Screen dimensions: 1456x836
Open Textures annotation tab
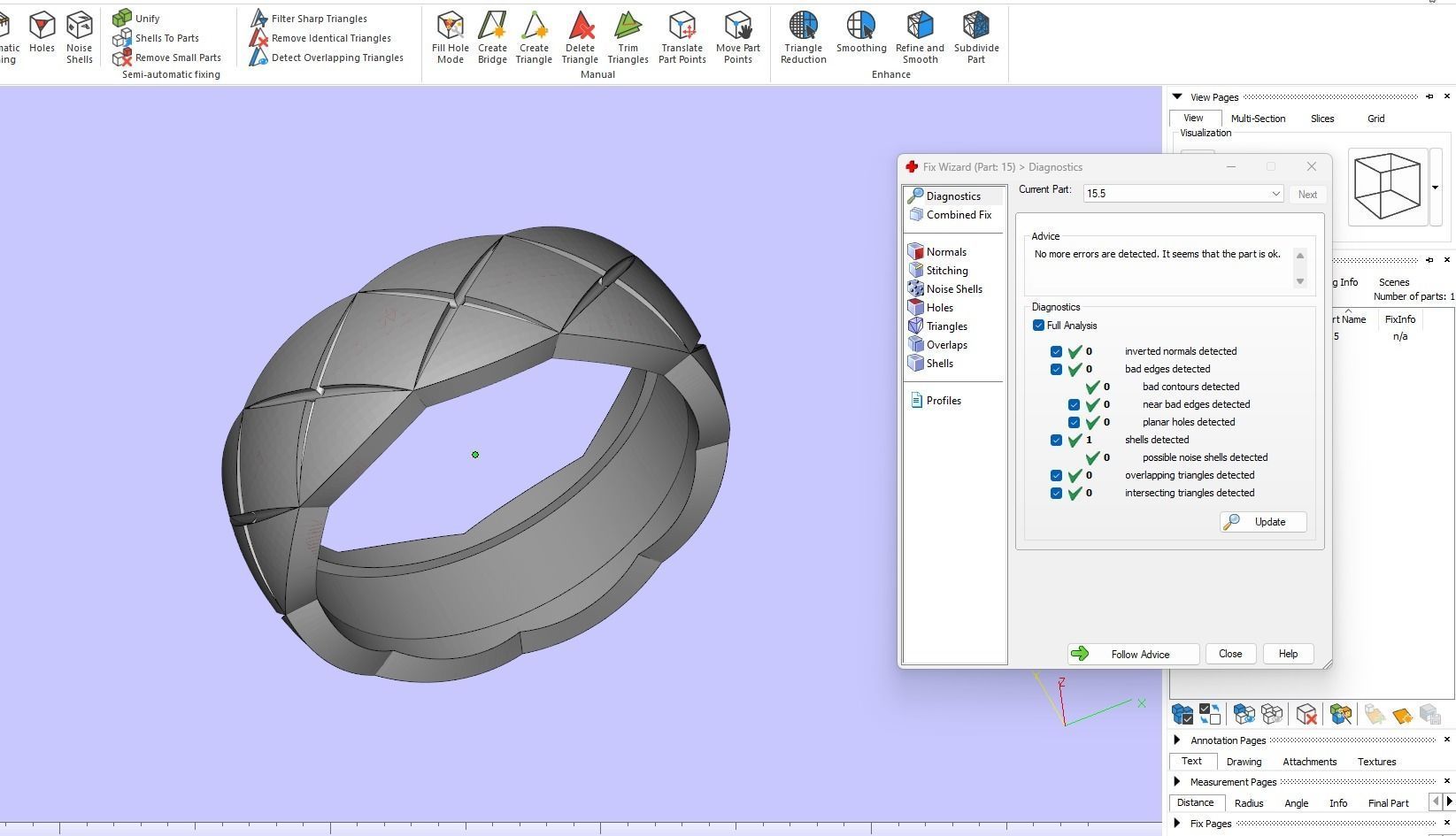point(1376,762)
